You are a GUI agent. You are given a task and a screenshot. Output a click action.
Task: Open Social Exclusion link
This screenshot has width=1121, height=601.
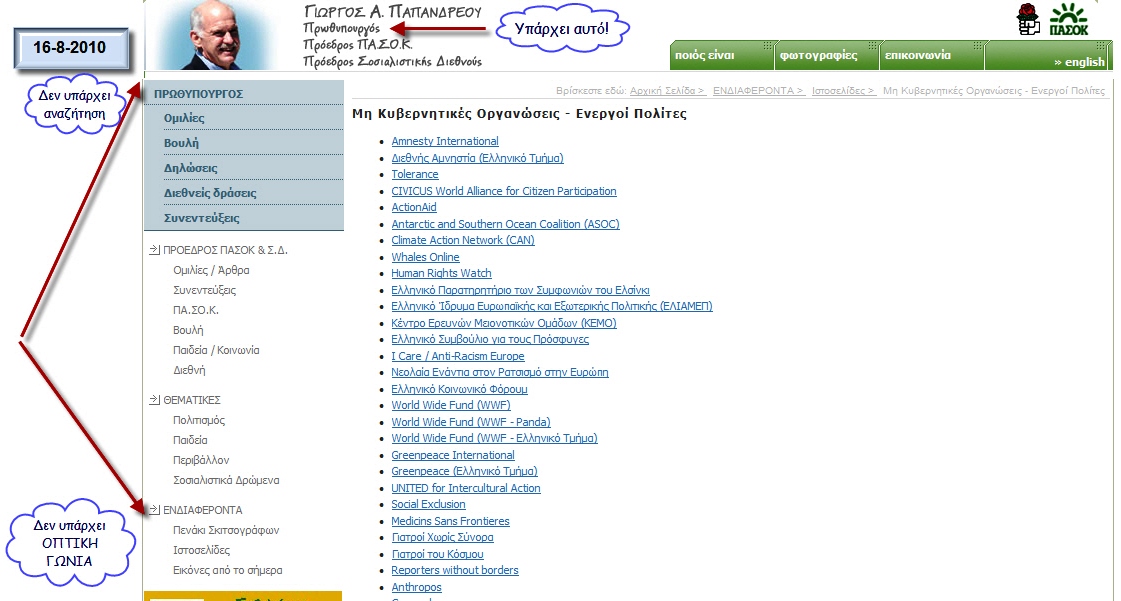[428, 504]
